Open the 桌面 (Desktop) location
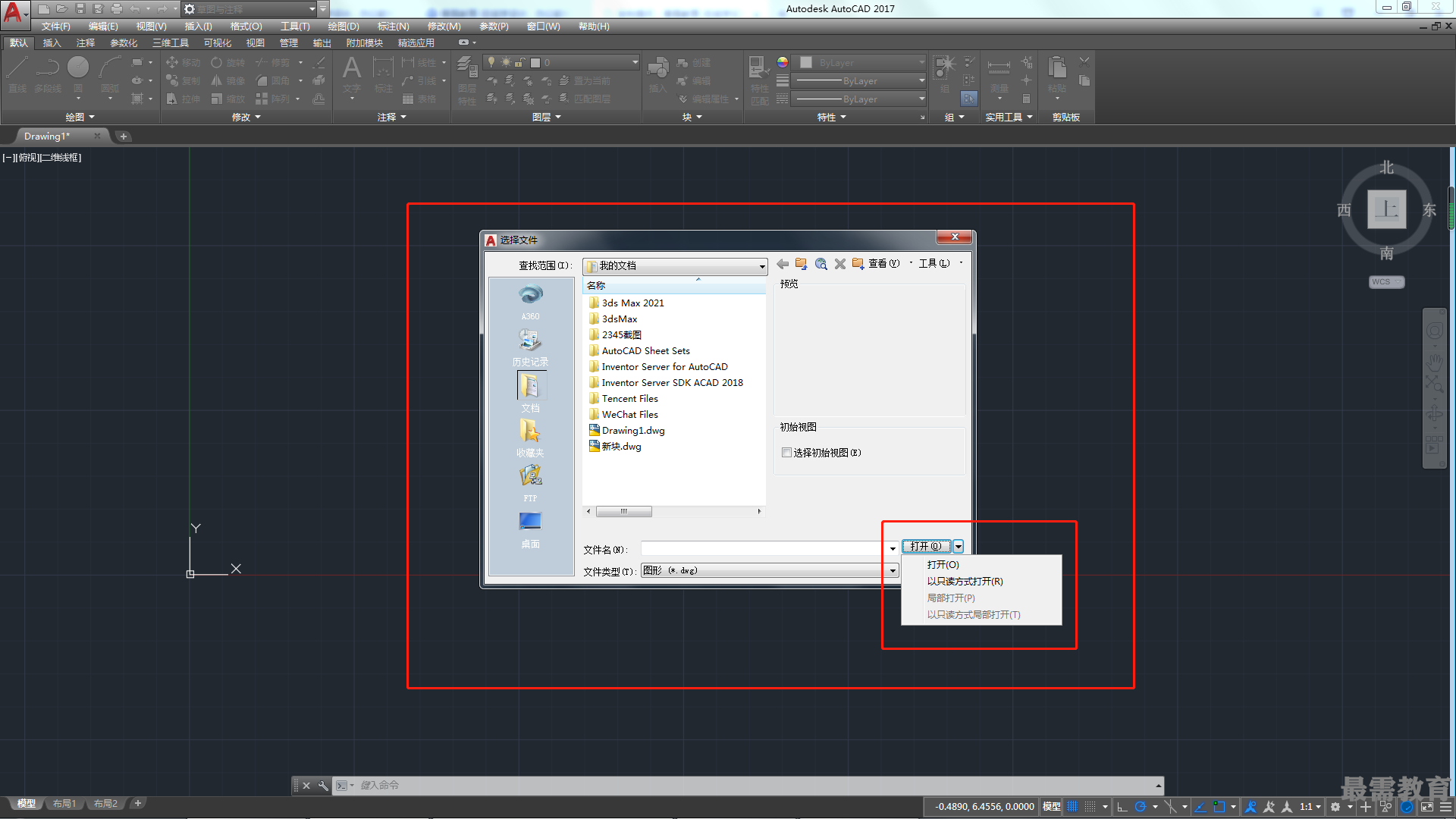 (x=531, y=529)
